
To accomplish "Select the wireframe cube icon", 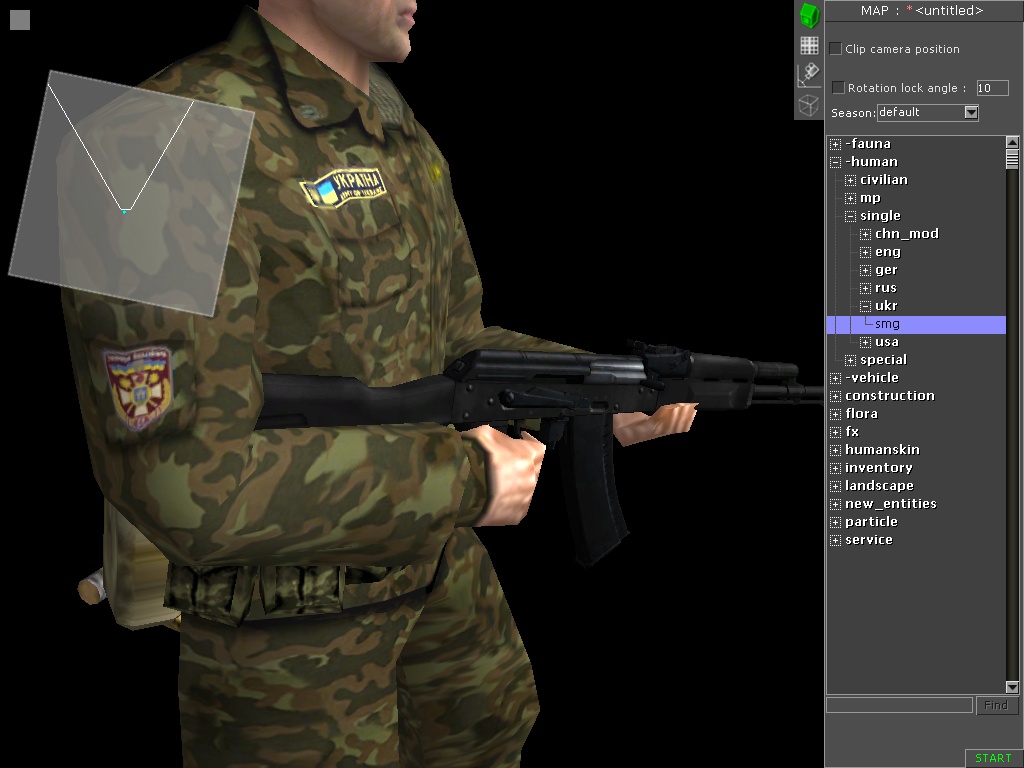I will pyautogui.click(x=809, y=105).
